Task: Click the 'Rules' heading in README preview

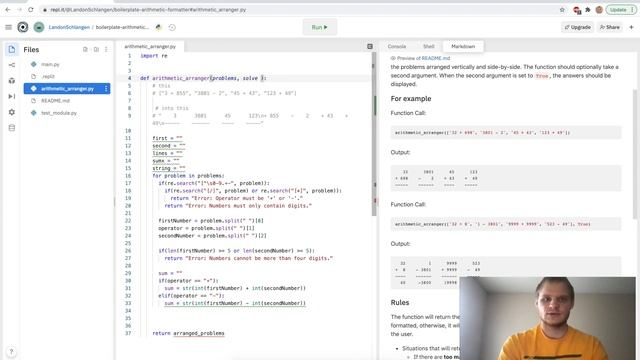Action: (400, 302)
